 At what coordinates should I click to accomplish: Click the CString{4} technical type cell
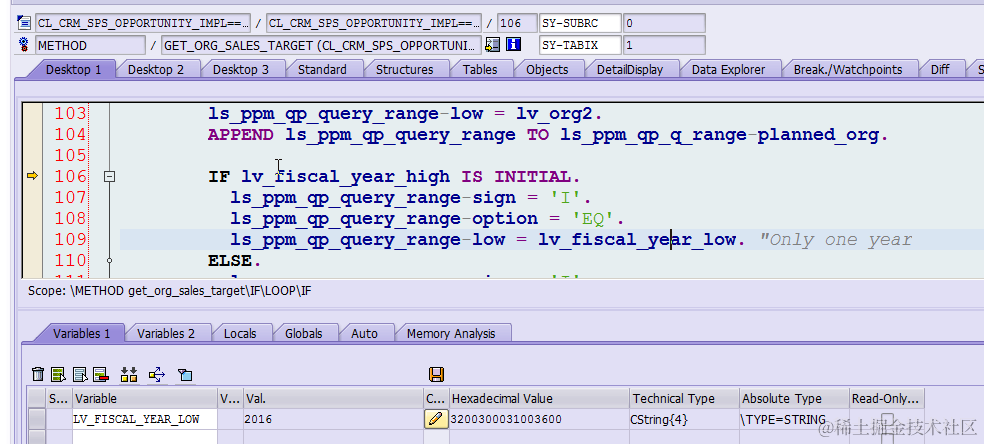684,419
